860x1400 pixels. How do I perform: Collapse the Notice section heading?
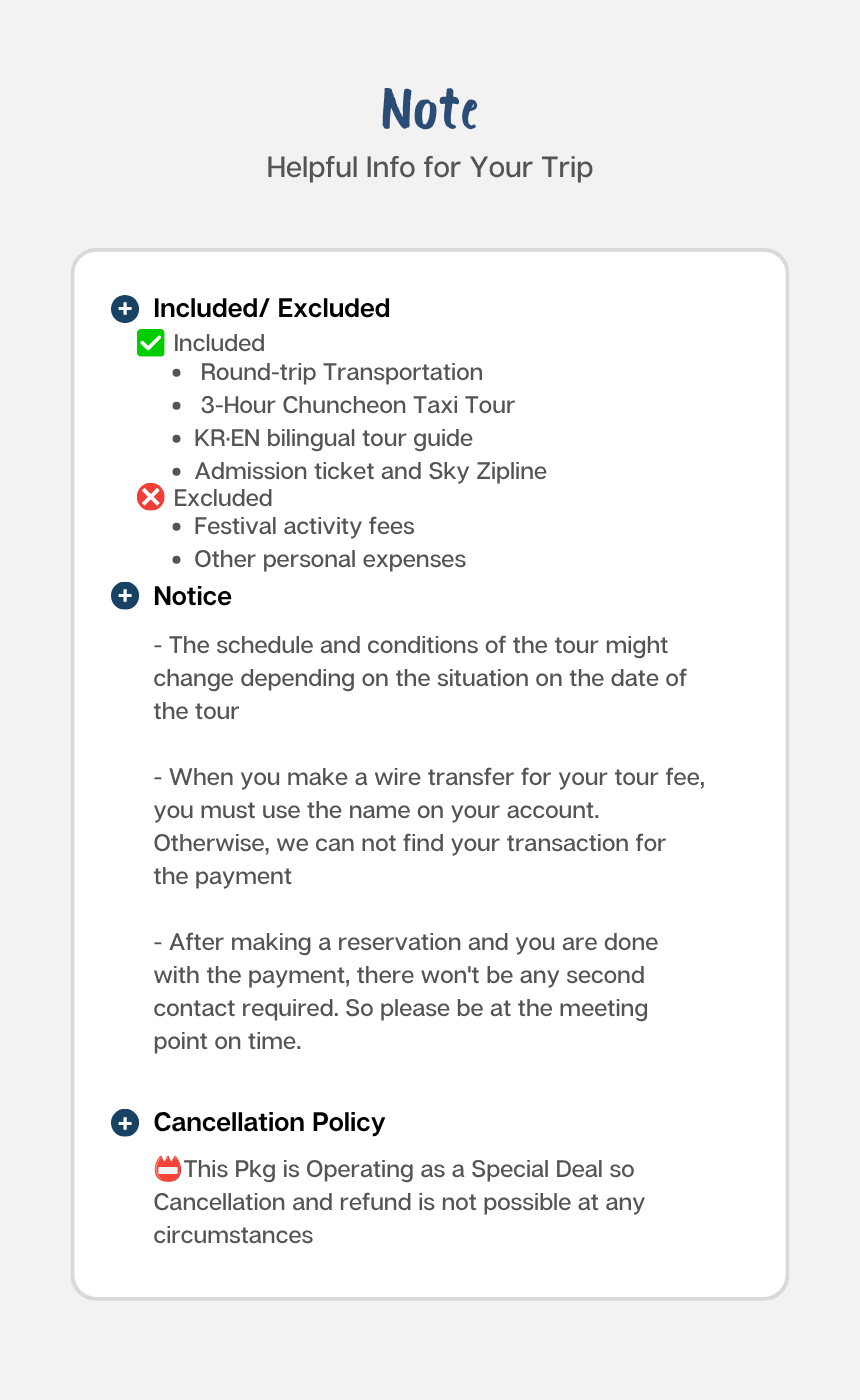[192, 596]
